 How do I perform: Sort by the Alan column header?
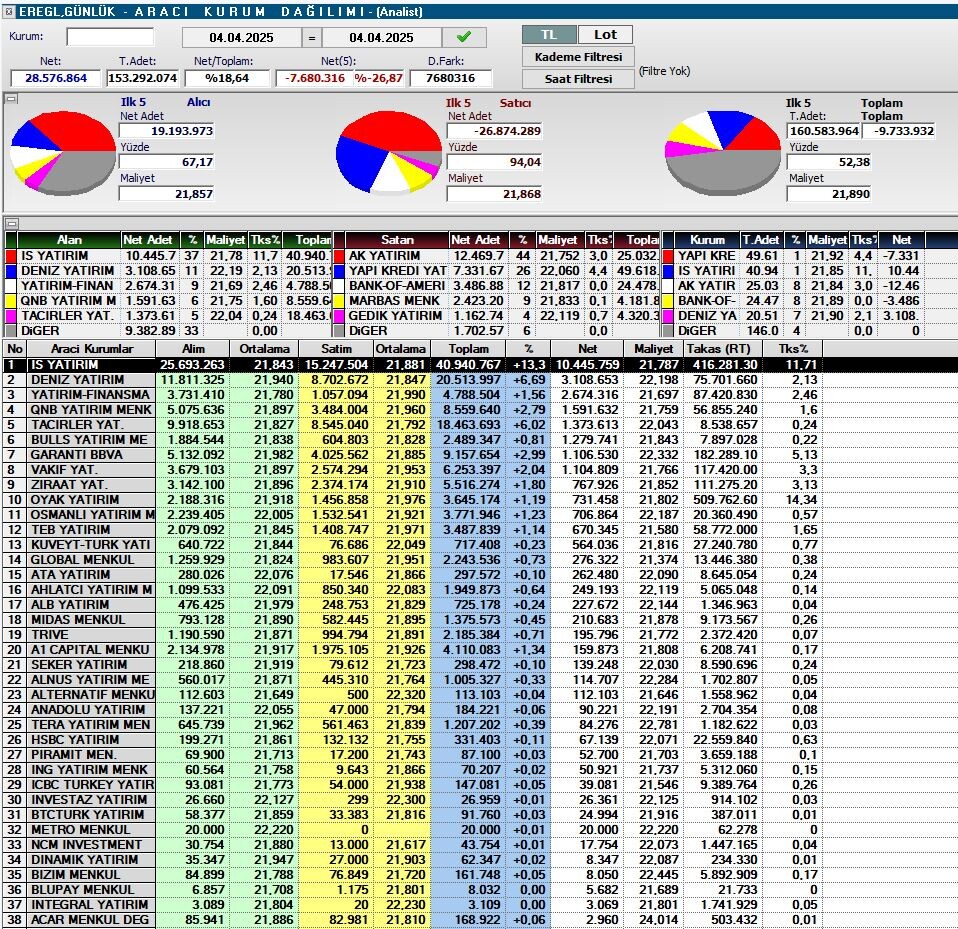69,240
